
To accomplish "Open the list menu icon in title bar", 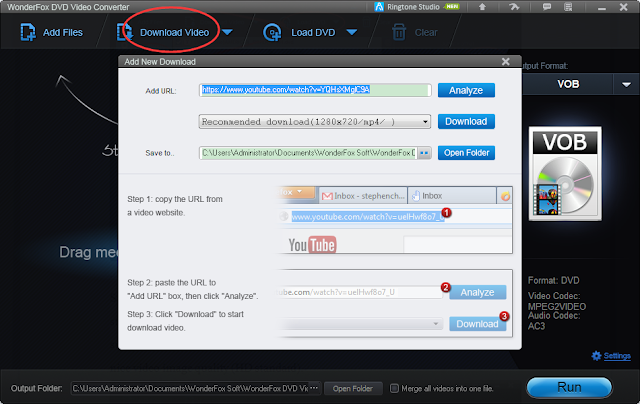I will click(x=568, y=7).
